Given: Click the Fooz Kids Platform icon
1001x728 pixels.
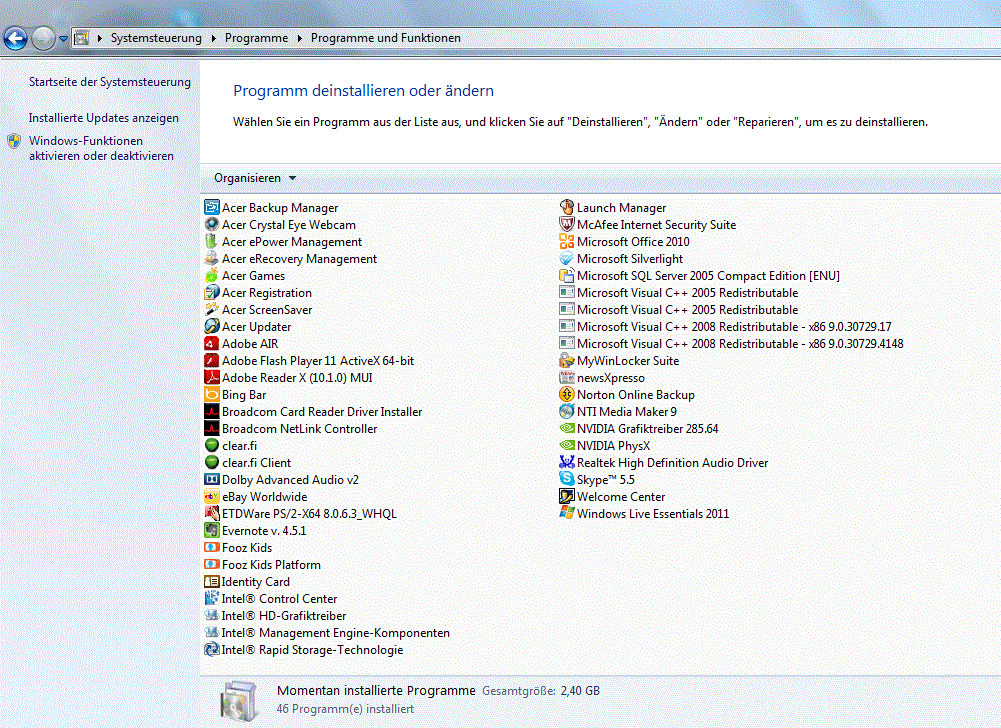Looking at the screenshot, I should point(212,565).
